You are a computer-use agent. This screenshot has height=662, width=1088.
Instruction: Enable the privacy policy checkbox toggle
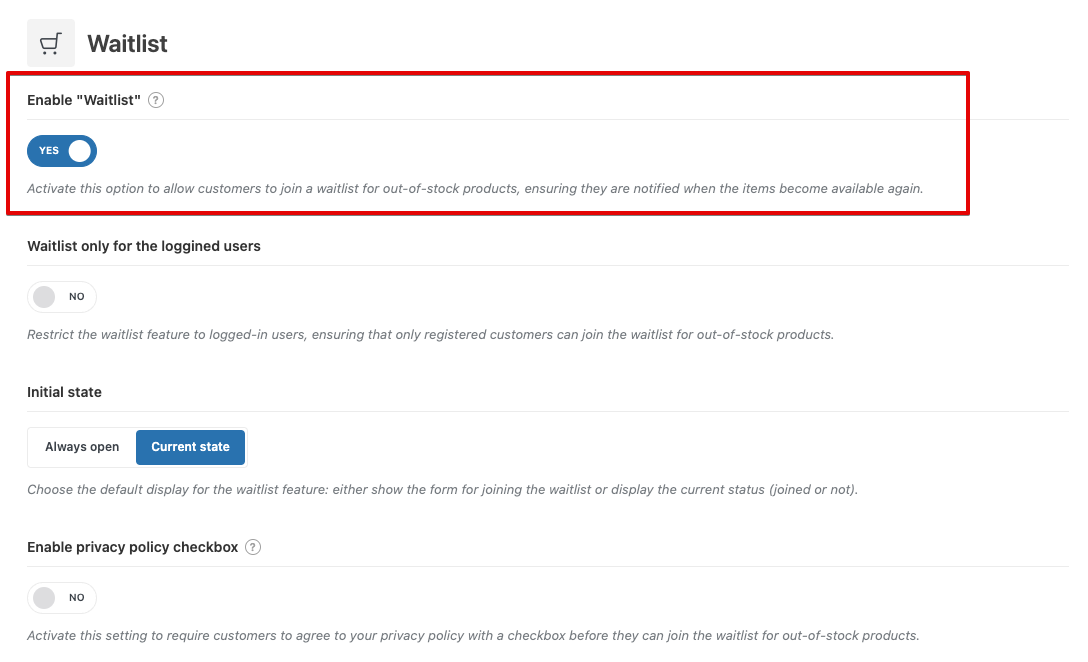[x=62, y=598]
